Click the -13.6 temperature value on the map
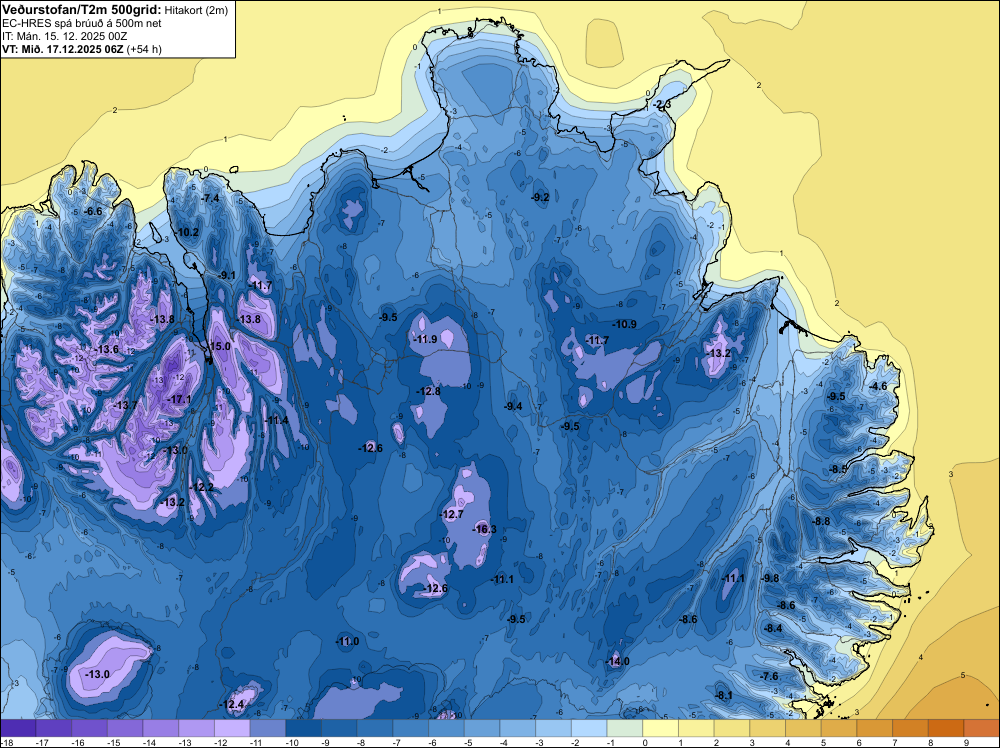The width and height of the screenshot is (1000, 748). 107,349
